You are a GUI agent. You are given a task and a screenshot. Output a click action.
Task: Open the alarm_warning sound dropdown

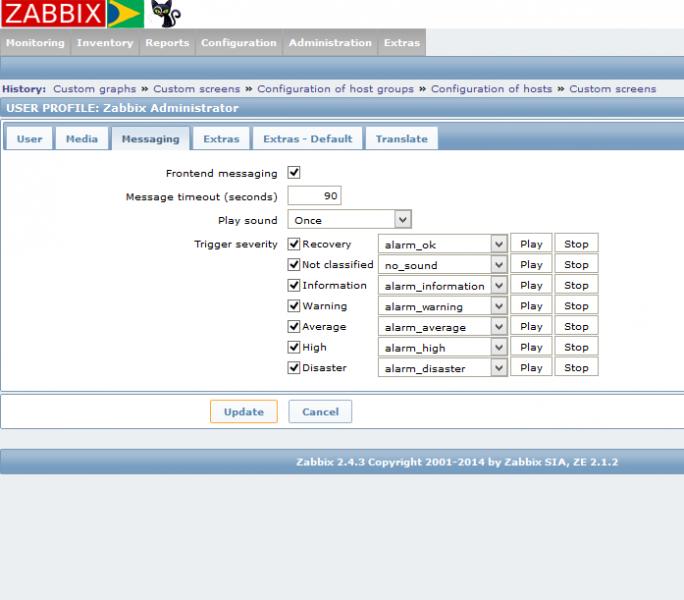[442, 306]
